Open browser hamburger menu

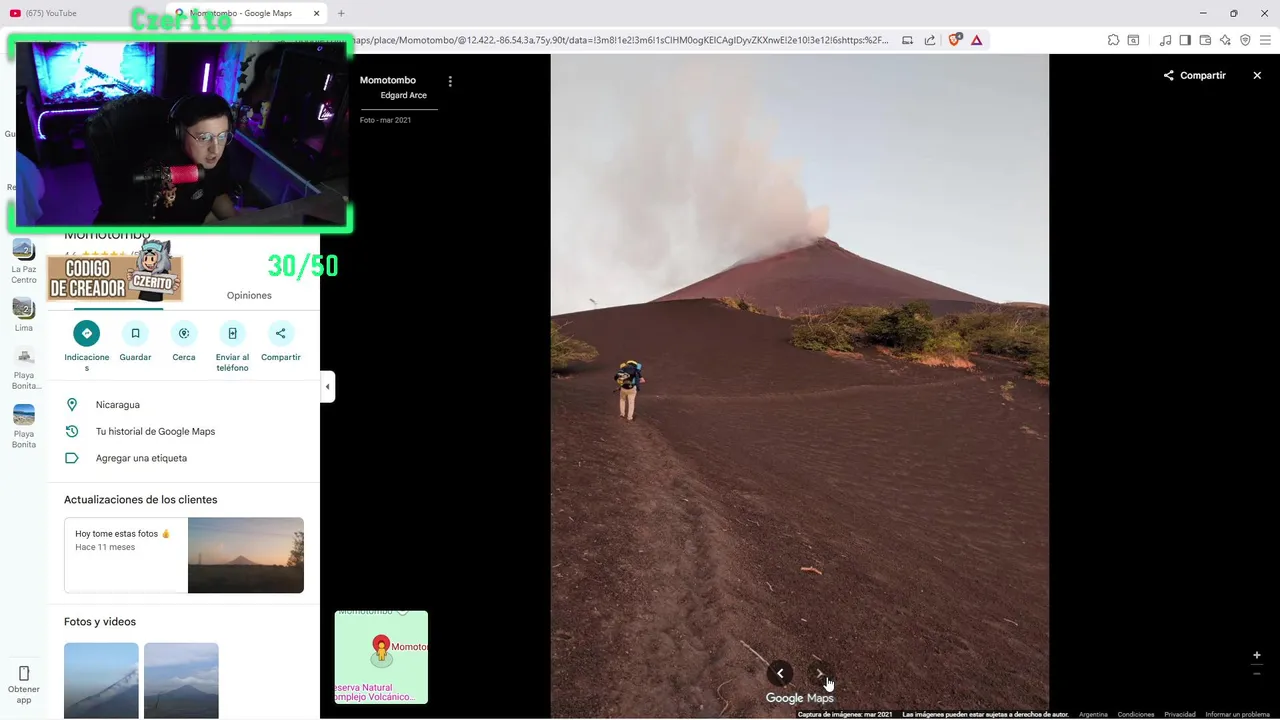coord(1265,40)
